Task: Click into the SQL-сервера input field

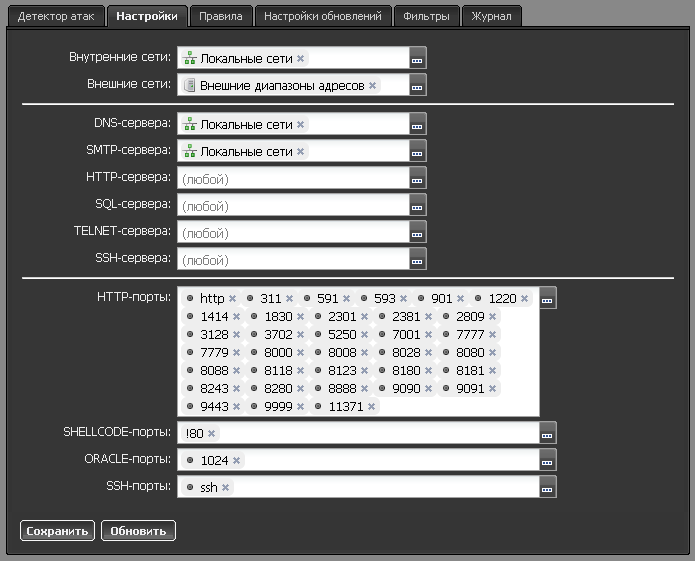Action: click(x=294, y=206)
